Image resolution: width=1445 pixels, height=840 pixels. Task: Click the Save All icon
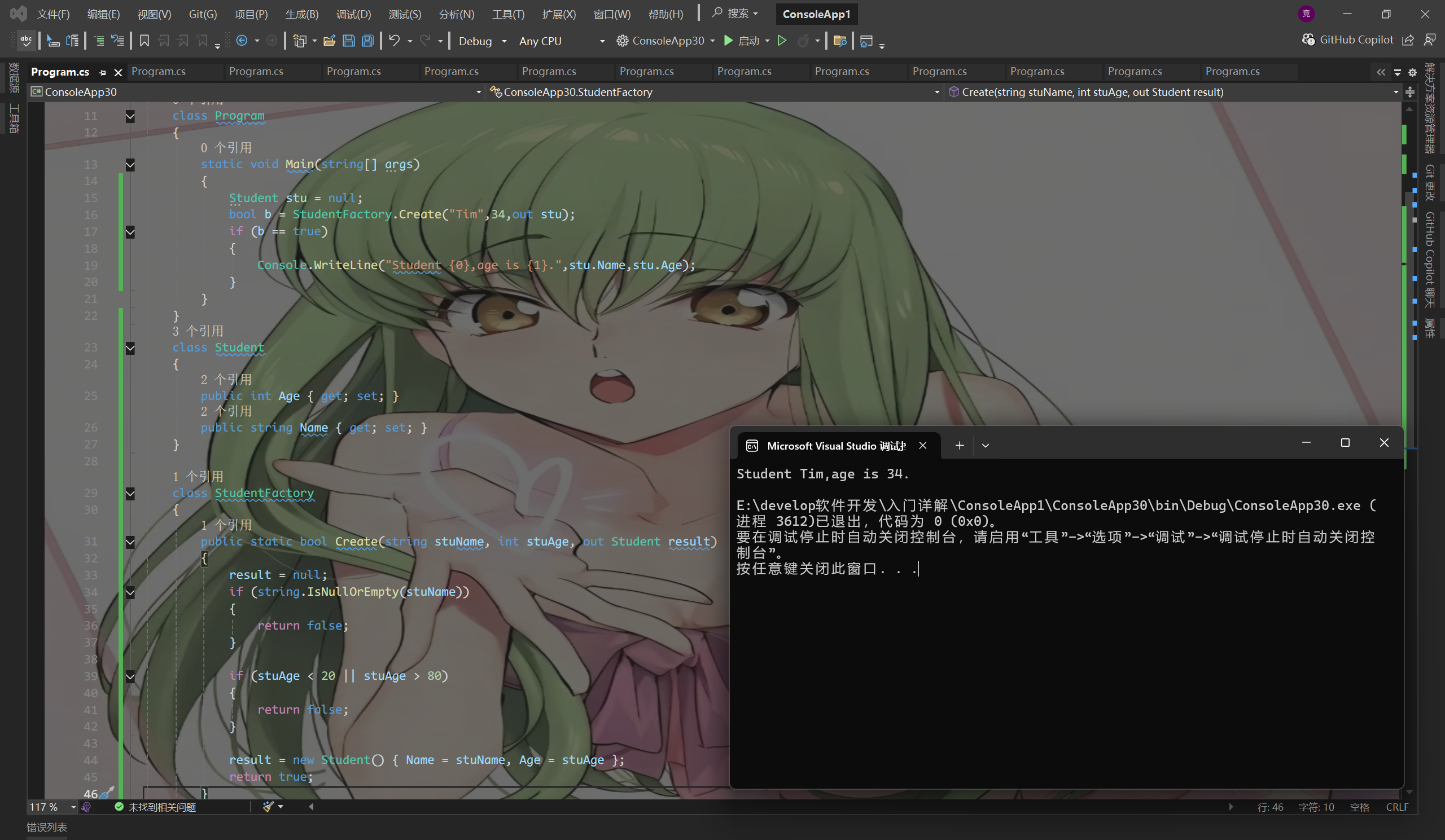point(368,41)
